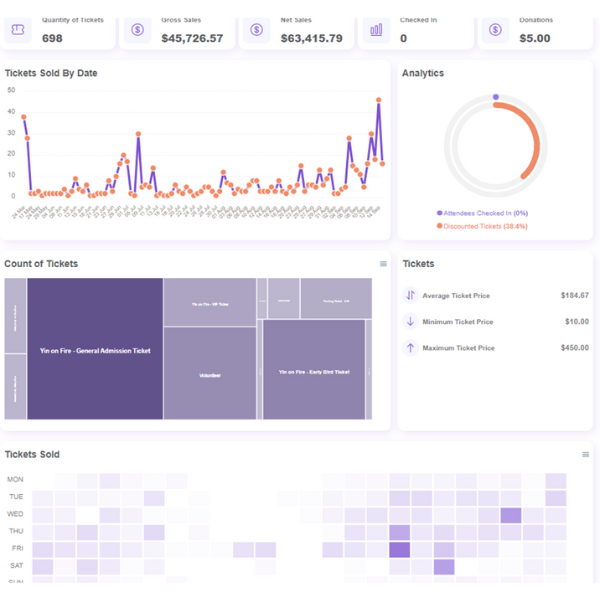Select the General Admission Ticket treemap block
This screenshot has width=600, height=600.
[x=95, y=349]
